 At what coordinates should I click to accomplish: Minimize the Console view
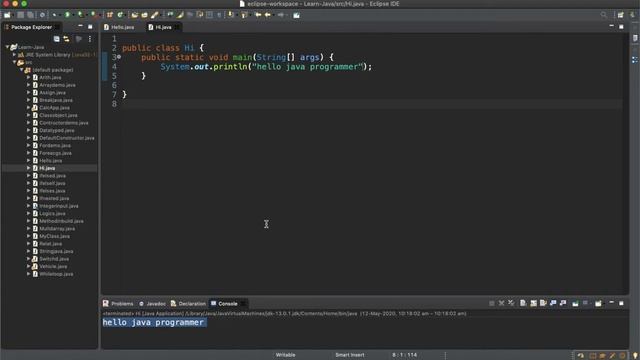(611, 303)
